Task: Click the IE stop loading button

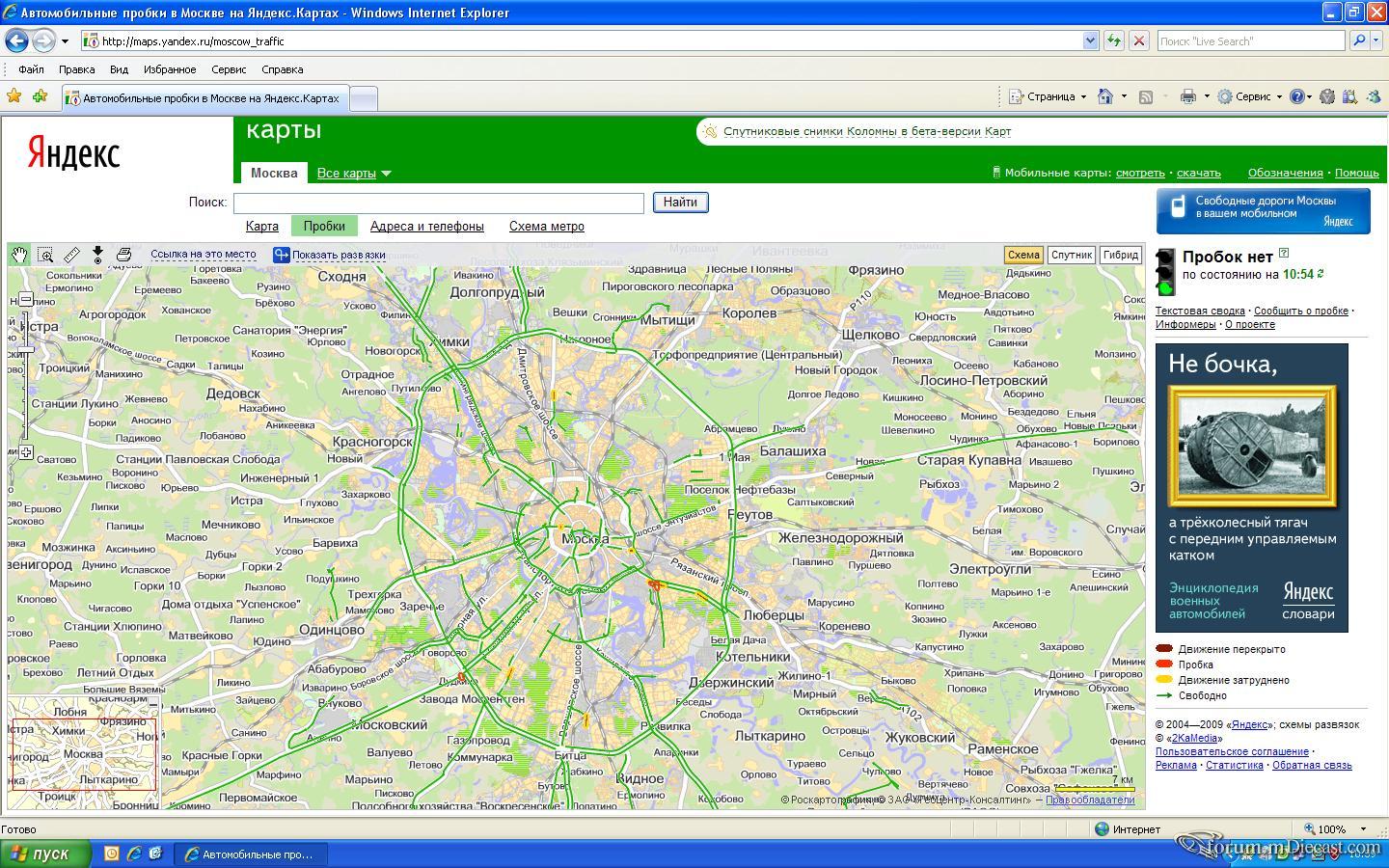Action: (x=1139, y=41)
